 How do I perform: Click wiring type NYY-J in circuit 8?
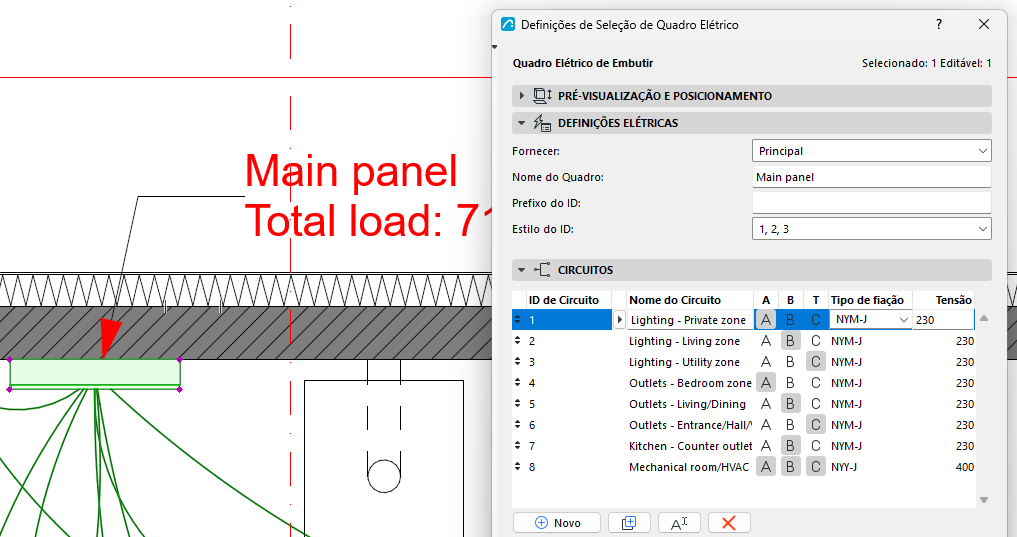tap(844, 467)
